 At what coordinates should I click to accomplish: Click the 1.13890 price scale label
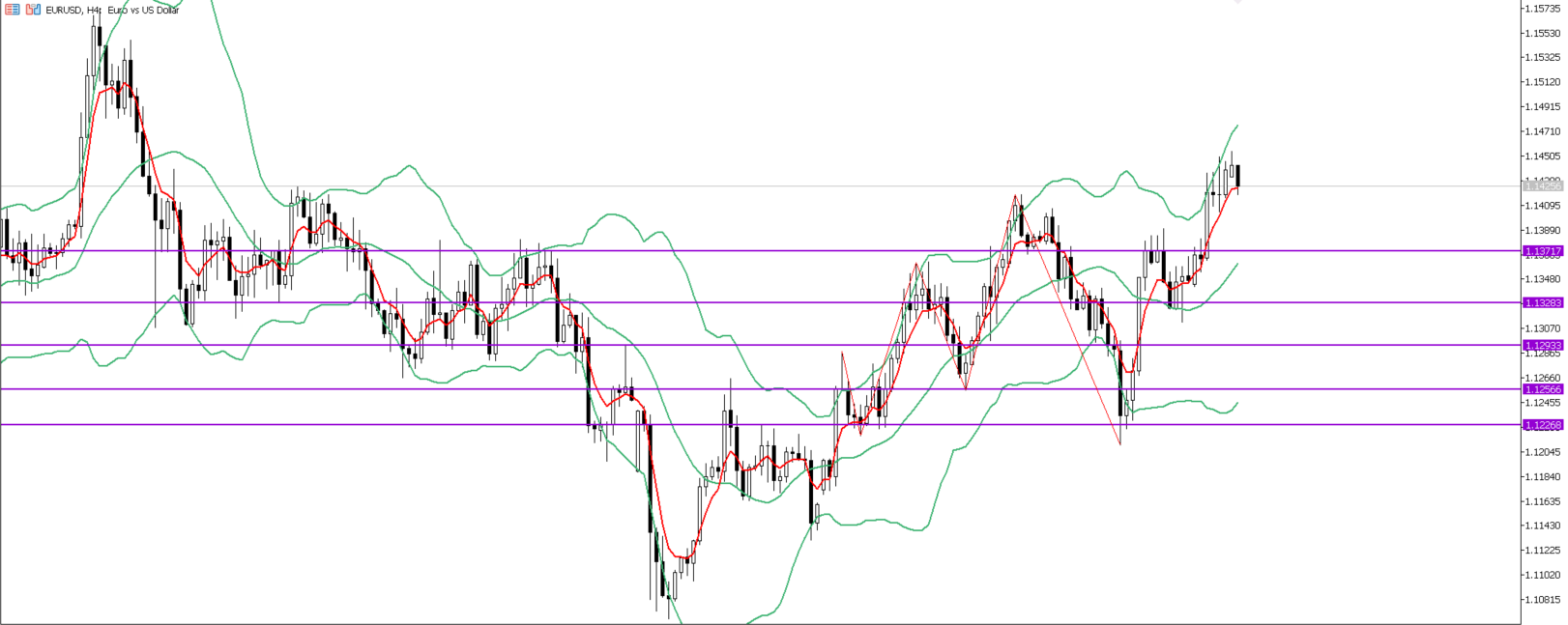point(1542,230)
